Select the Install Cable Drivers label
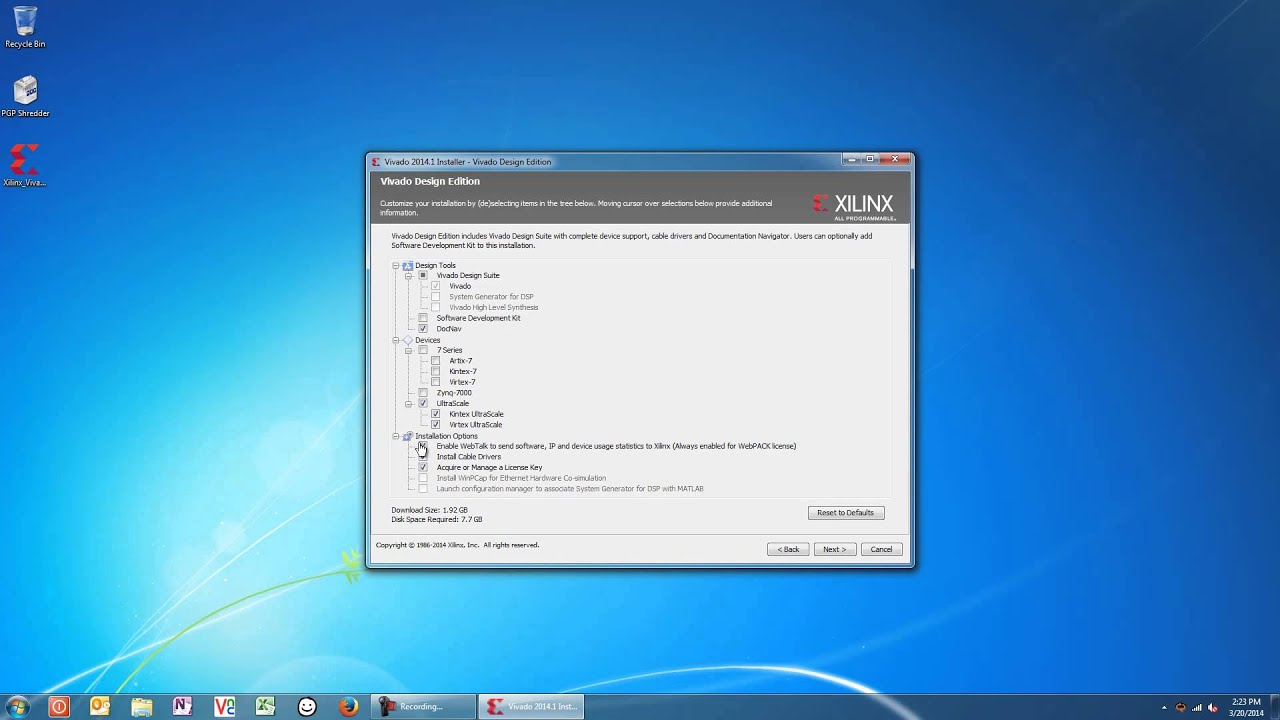The width and height of the screenshot is (1280, 720). point(469,457)
